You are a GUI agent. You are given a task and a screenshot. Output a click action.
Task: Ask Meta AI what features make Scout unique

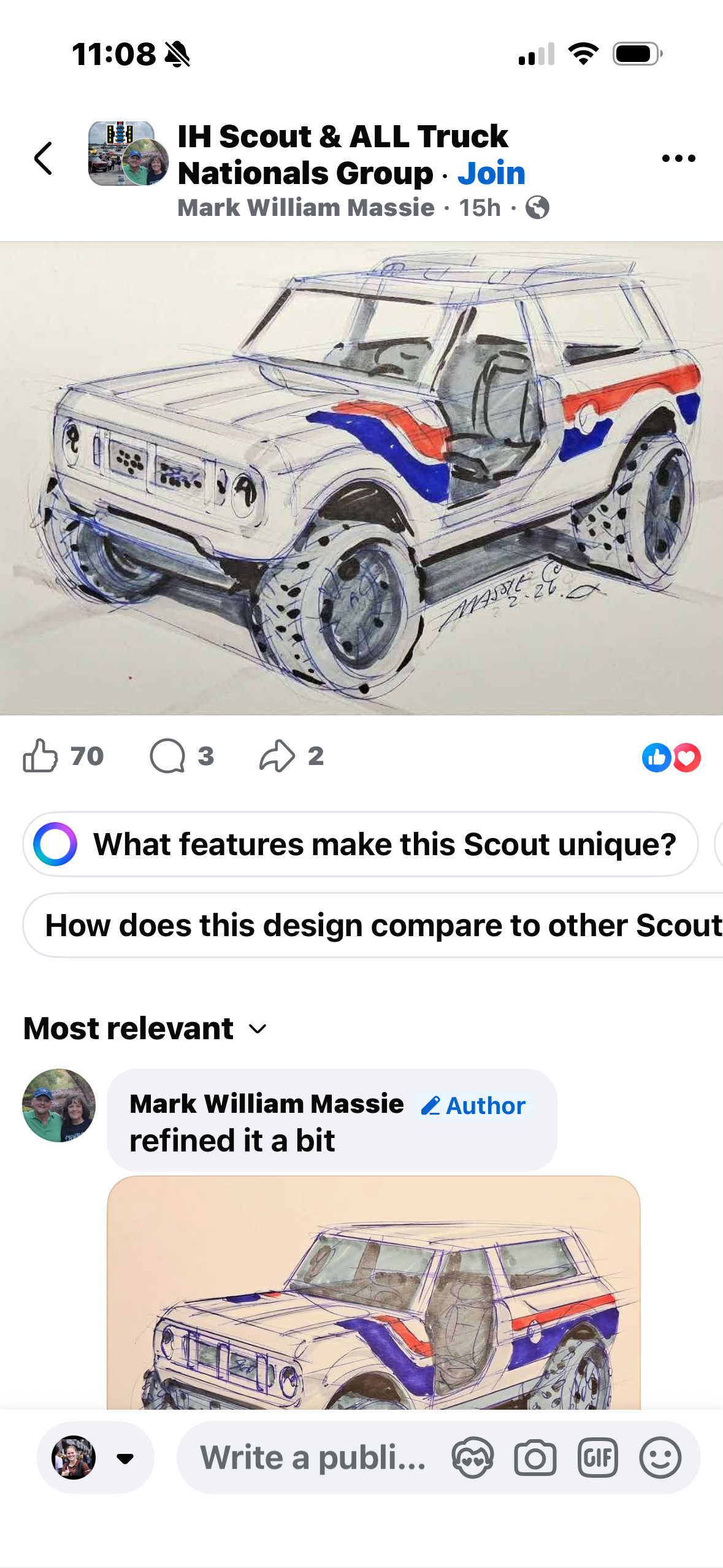tap(361, 844)
